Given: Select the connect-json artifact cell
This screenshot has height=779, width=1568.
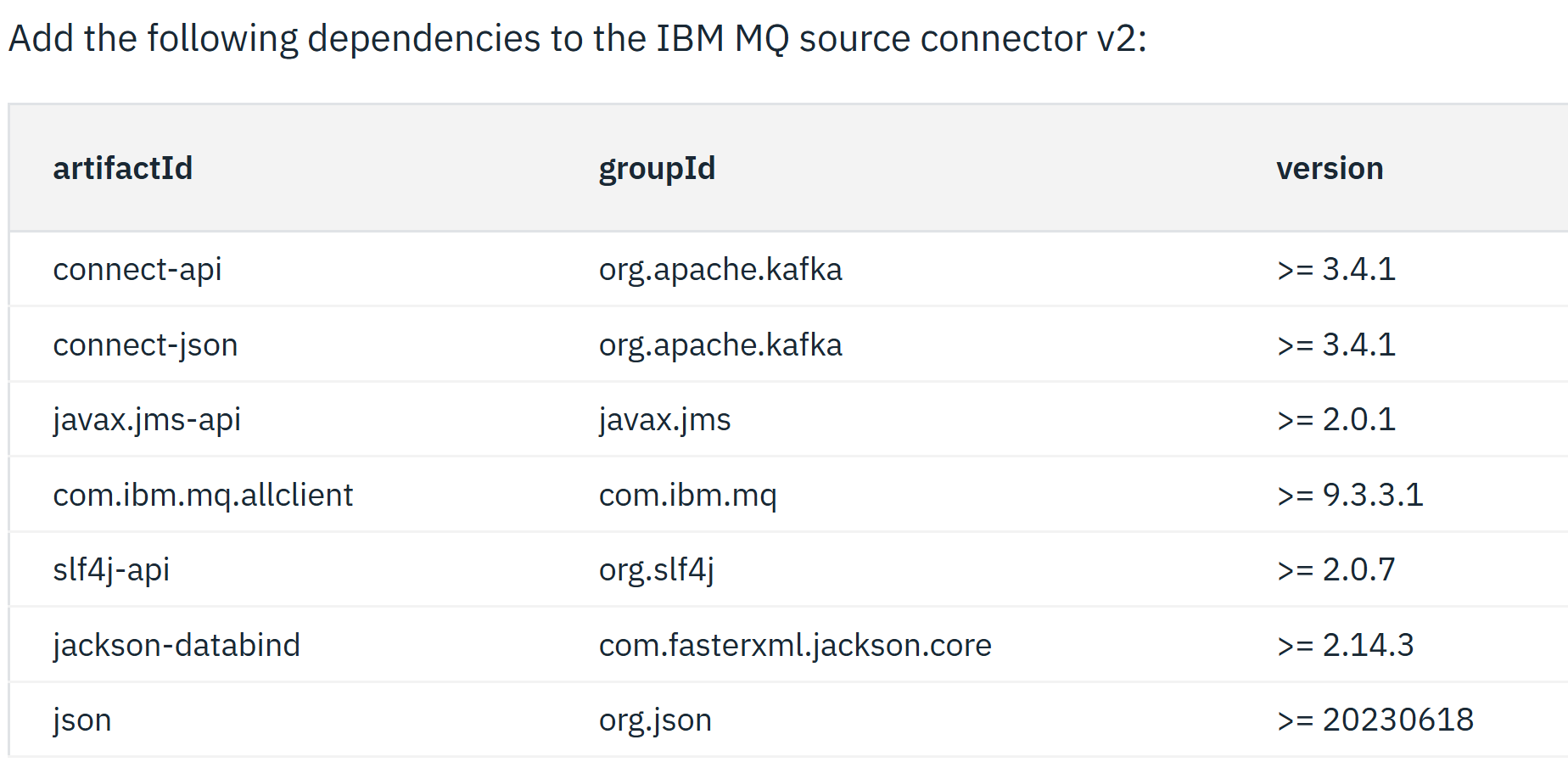Looking at the screenshot, I should coord(145,345).
